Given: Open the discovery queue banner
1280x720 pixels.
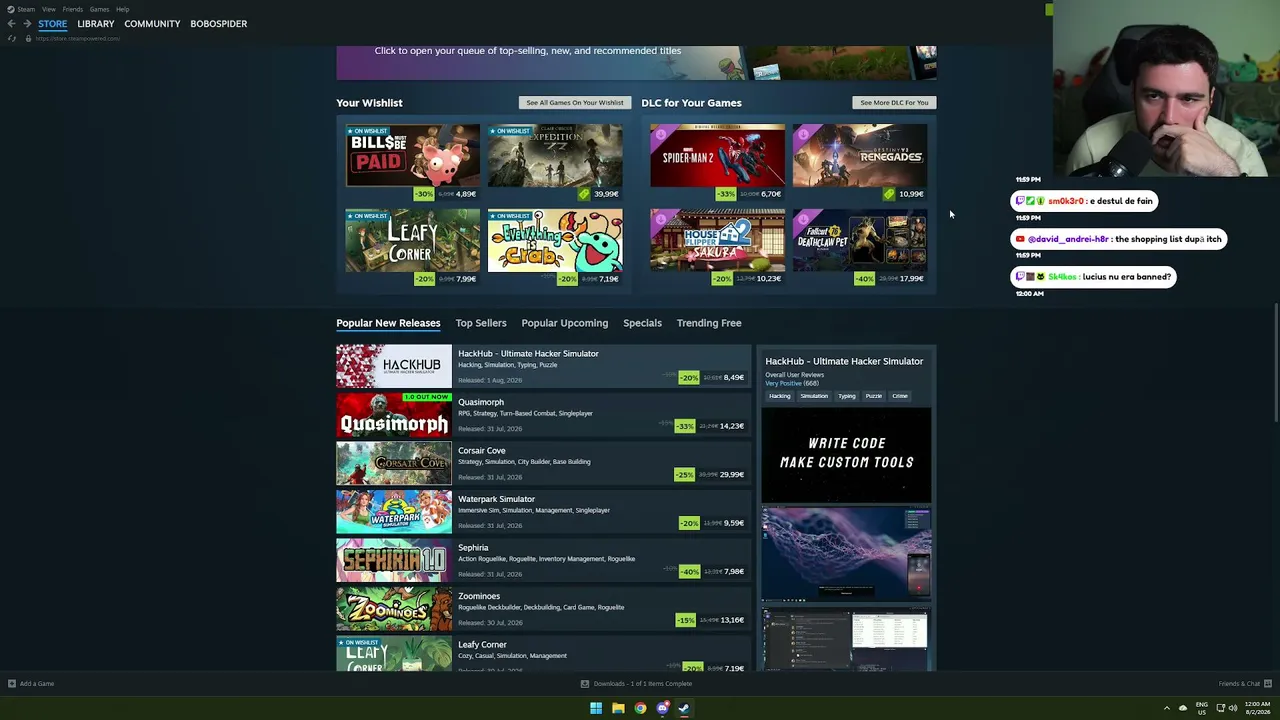Looking at the screenshot, I should pos(636,62).
